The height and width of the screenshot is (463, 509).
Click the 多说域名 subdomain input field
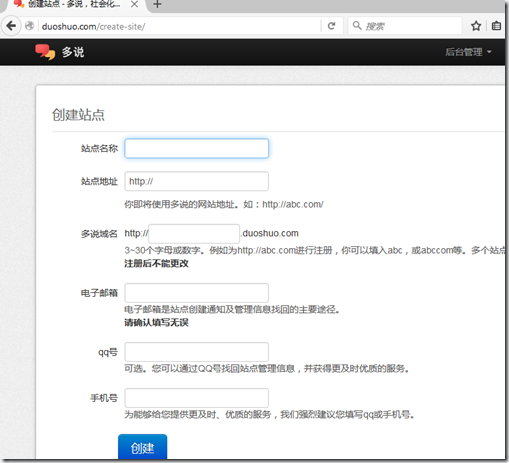(194, 234)
